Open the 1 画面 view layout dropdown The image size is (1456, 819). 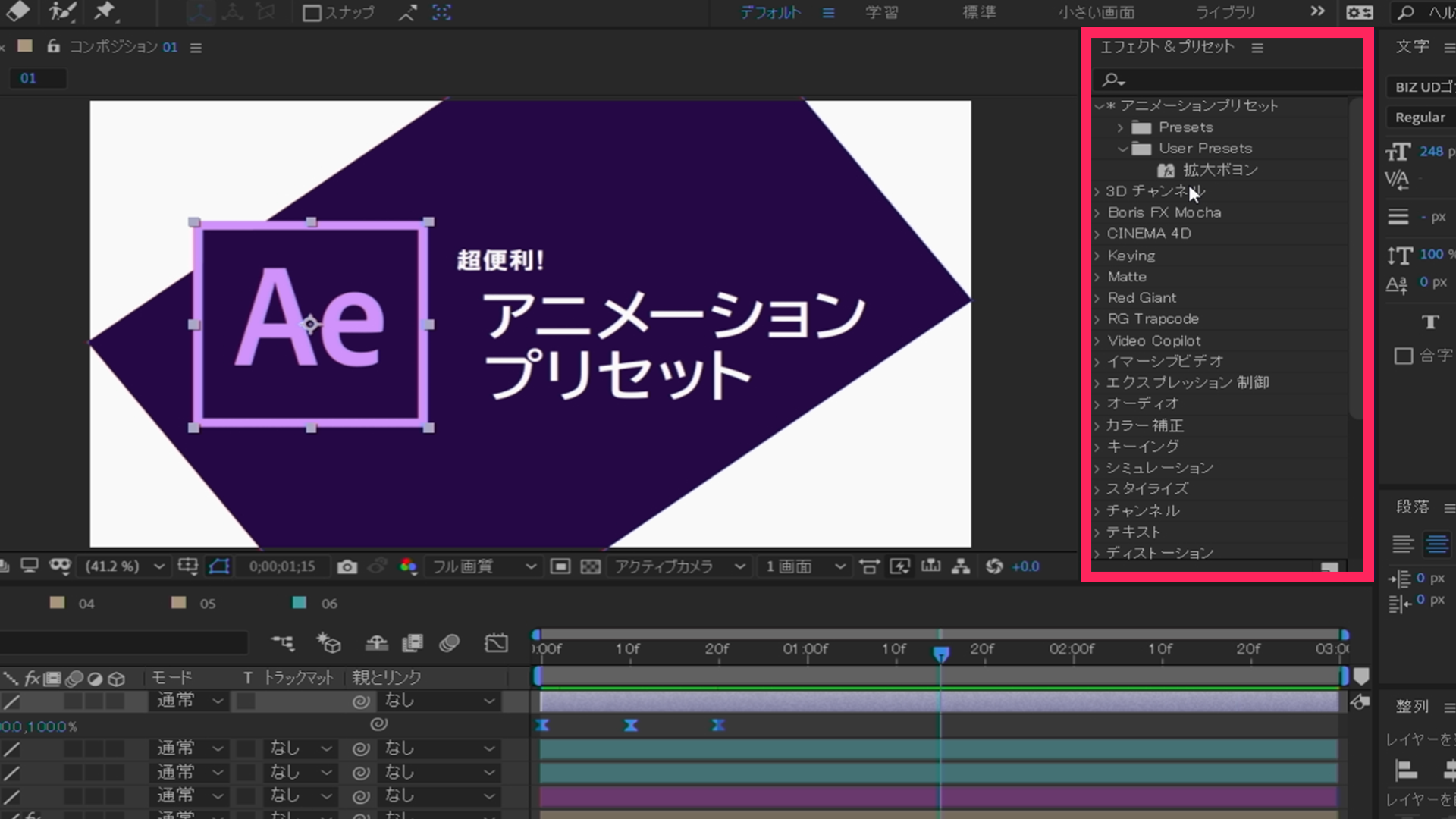(804, 566)
